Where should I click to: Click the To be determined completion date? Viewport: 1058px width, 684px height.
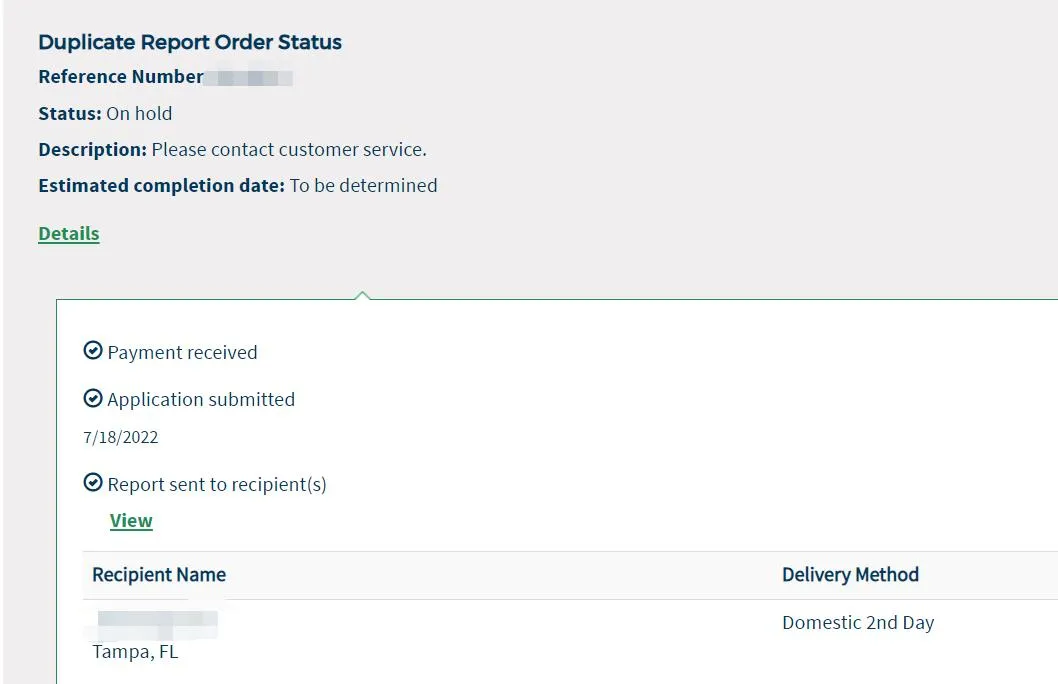[x=363, y=185]
